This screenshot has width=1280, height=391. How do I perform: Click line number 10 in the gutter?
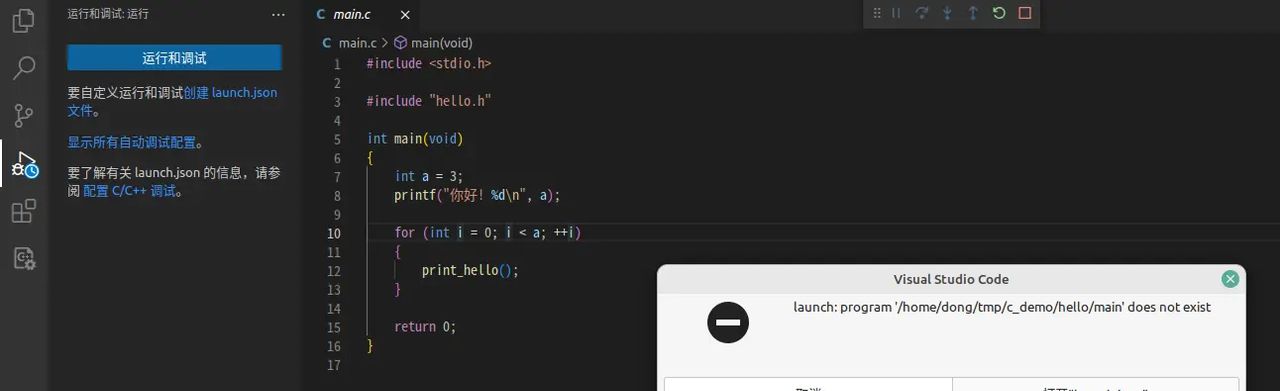pyautogui.click(x=333, y=233)
